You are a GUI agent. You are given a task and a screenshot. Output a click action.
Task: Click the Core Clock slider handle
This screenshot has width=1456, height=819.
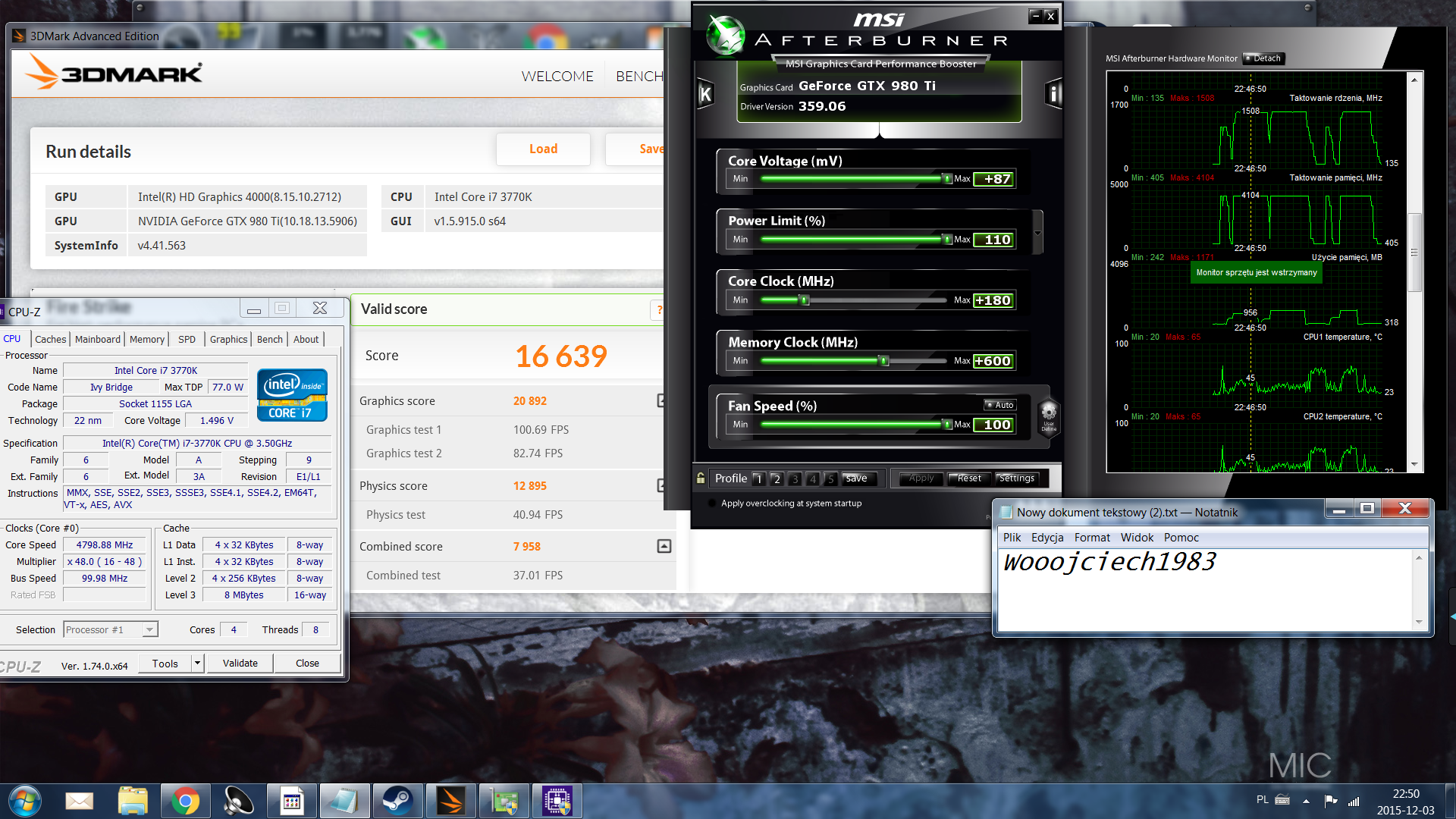coord(805,300)
